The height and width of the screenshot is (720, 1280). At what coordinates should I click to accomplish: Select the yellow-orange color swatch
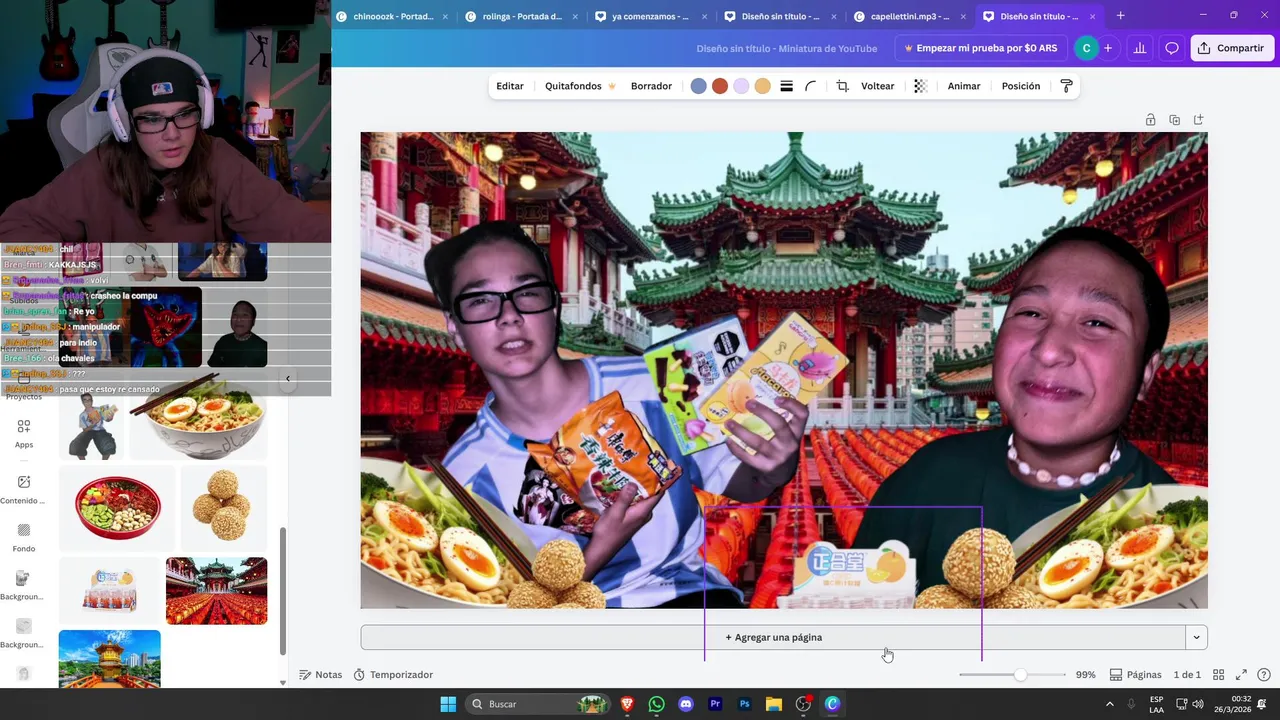click(763, 86)
